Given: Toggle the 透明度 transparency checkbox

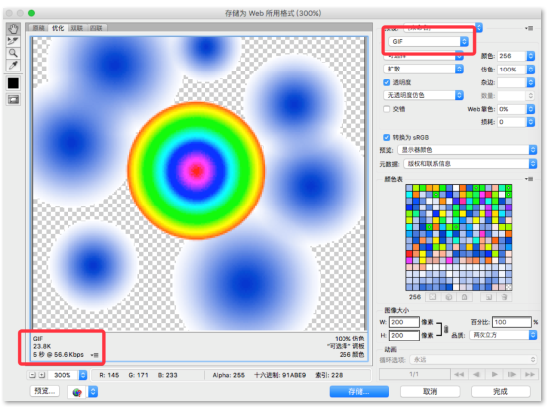Looking at the screenshot, I should pyautogui.click(x=387, y=82).
